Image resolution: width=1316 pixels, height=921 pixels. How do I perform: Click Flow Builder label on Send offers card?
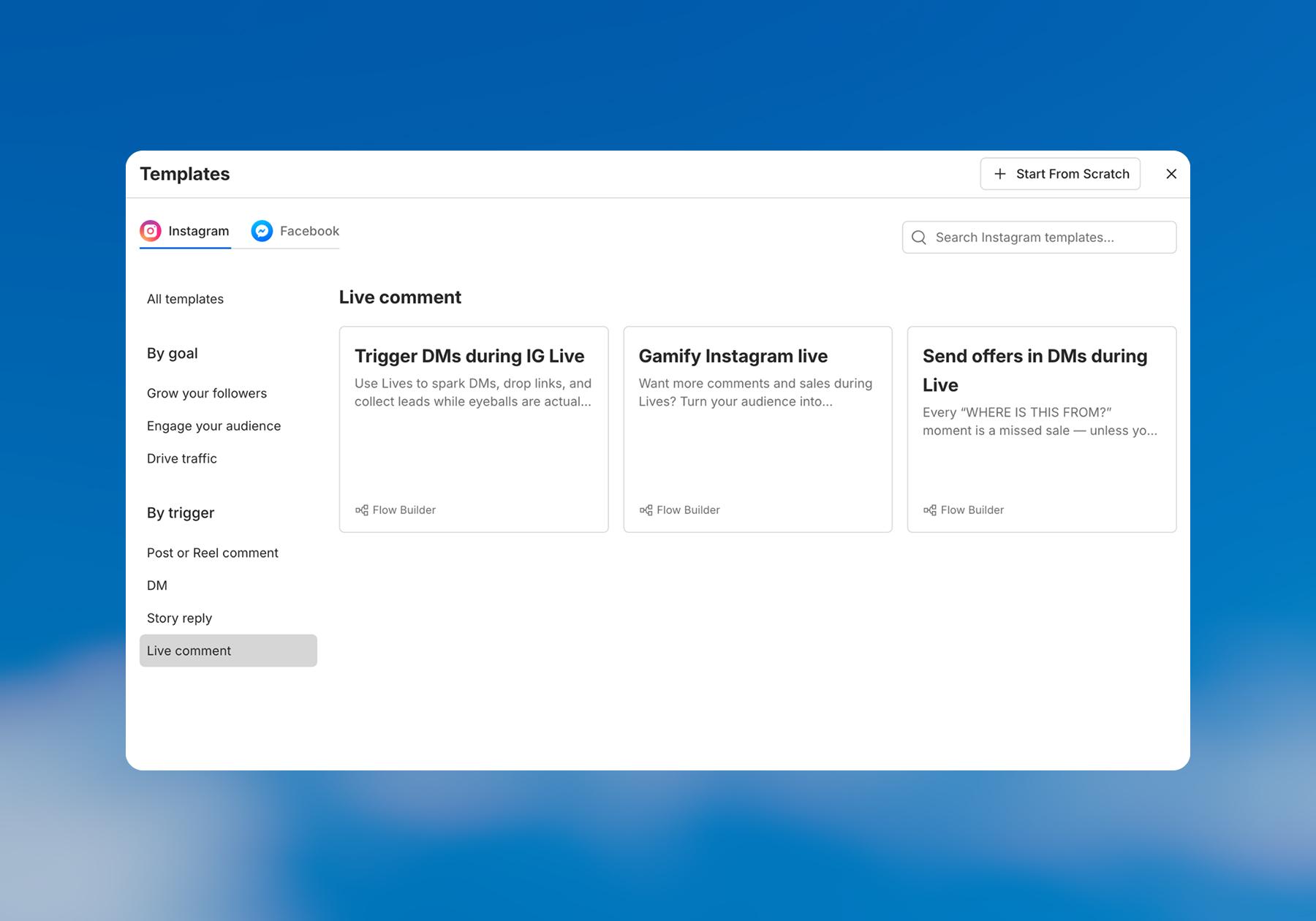point(972,510)
